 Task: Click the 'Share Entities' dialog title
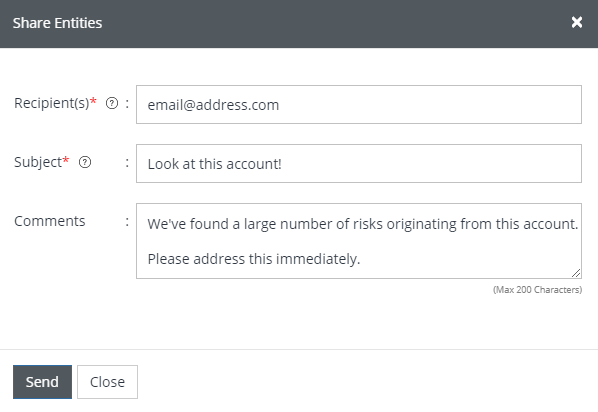(57, 23)
